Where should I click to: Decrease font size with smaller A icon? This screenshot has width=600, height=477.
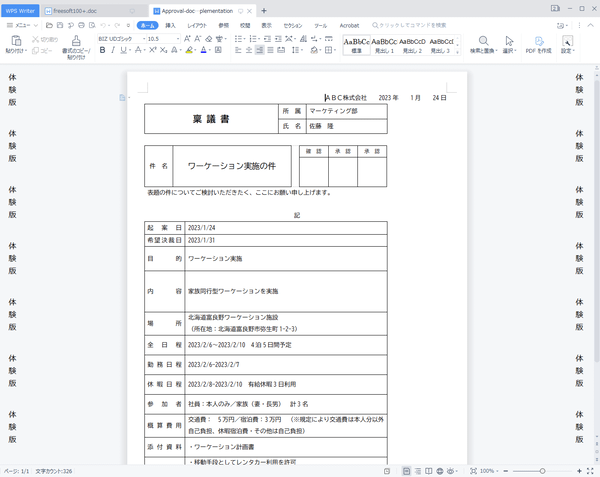point(197,39)
